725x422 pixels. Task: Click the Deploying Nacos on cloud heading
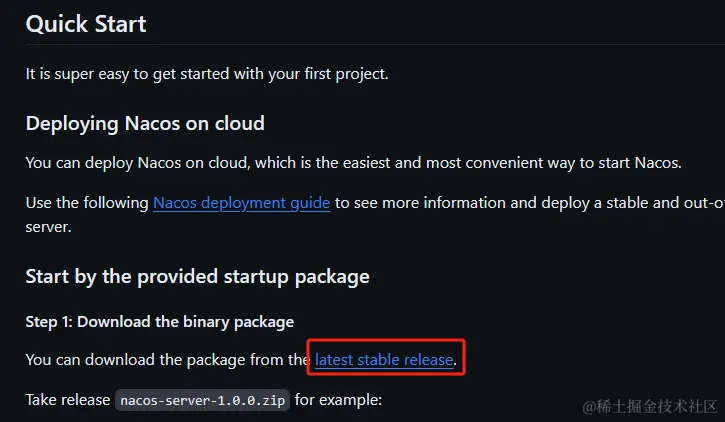pos(145,124)
